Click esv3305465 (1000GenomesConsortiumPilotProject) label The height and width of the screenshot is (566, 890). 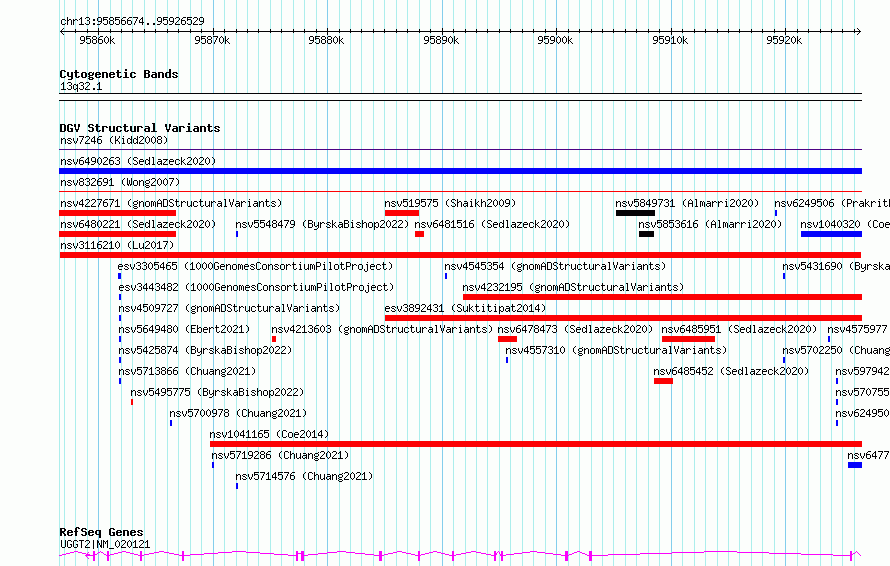click(x=255, y=266)
